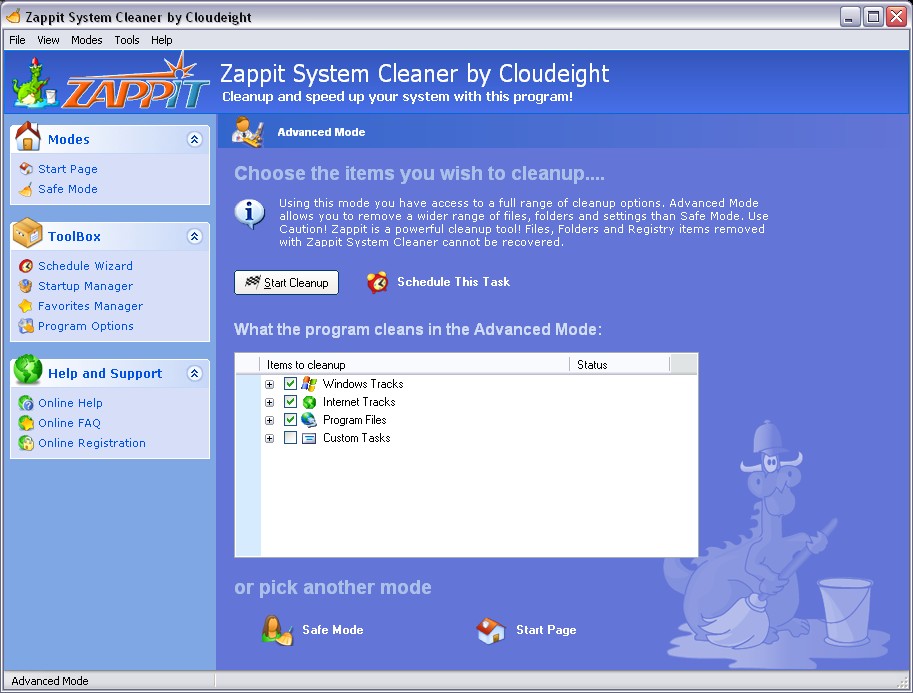Click the Start Page icon in Modes panel
Viewport: 913px width, 693px height.
[26, 169]
